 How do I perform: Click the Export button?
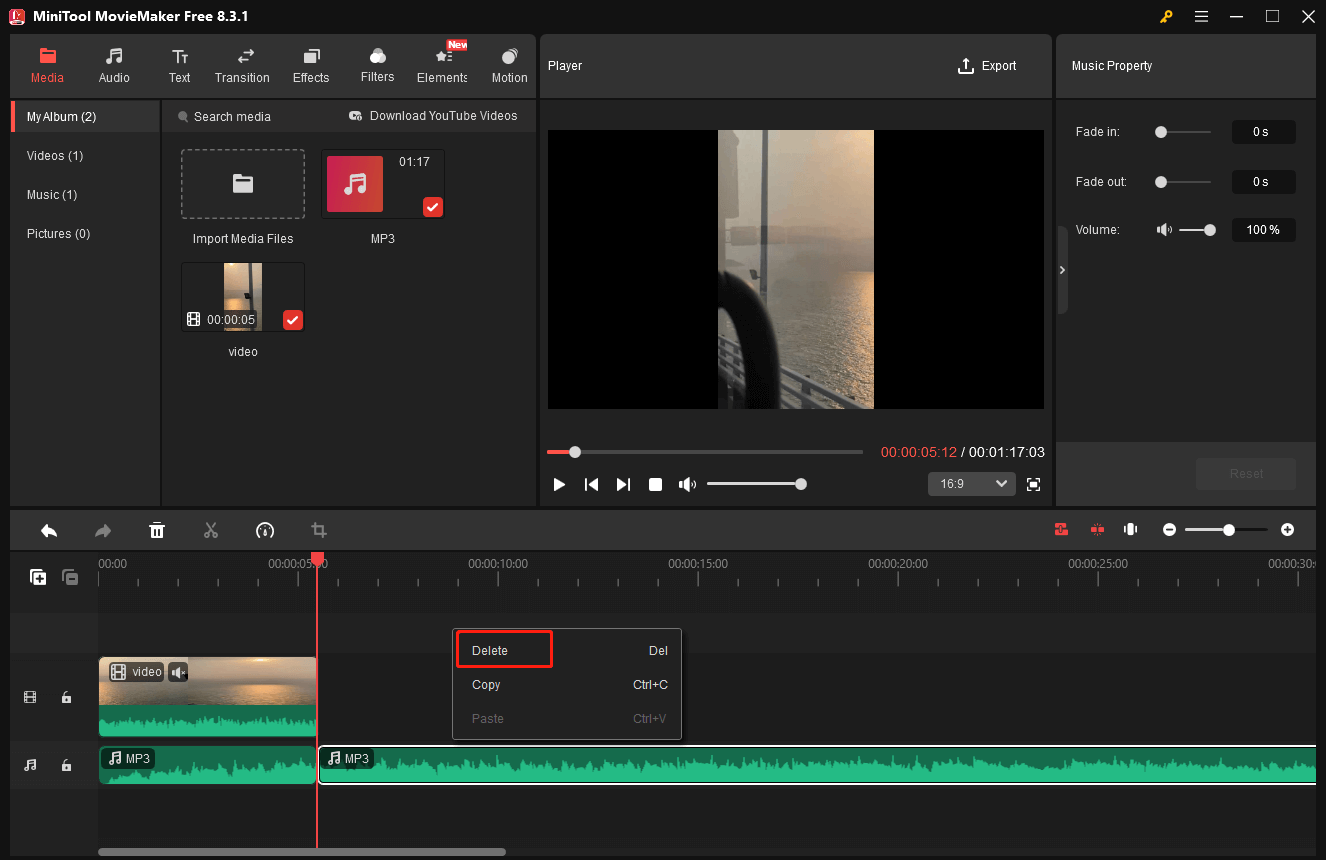[987, 65]
